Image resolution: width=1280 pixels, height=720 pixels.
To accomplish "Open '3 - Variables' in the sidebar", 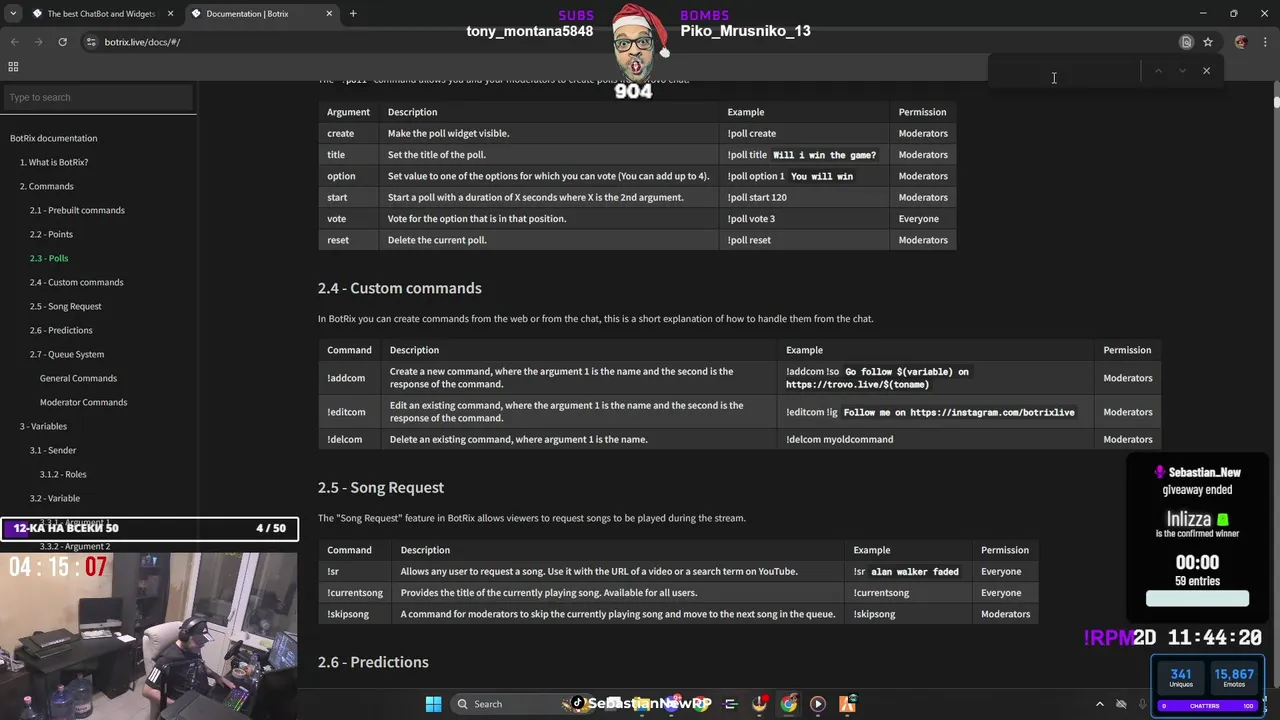I will tap(44, 426).
